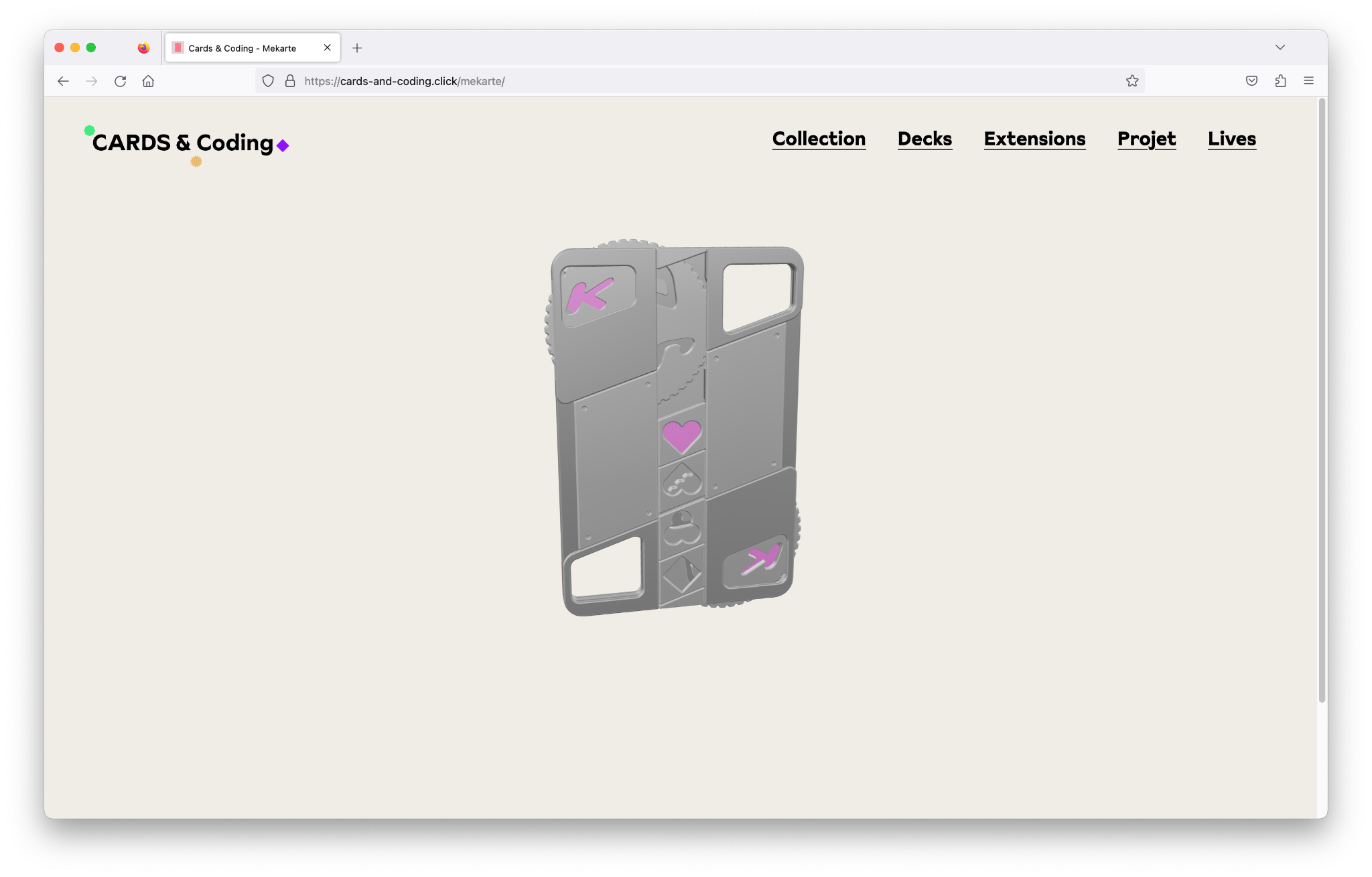Show tracking protection shield info
Screen dimensions: 1372x877
(x=268, y=81)
